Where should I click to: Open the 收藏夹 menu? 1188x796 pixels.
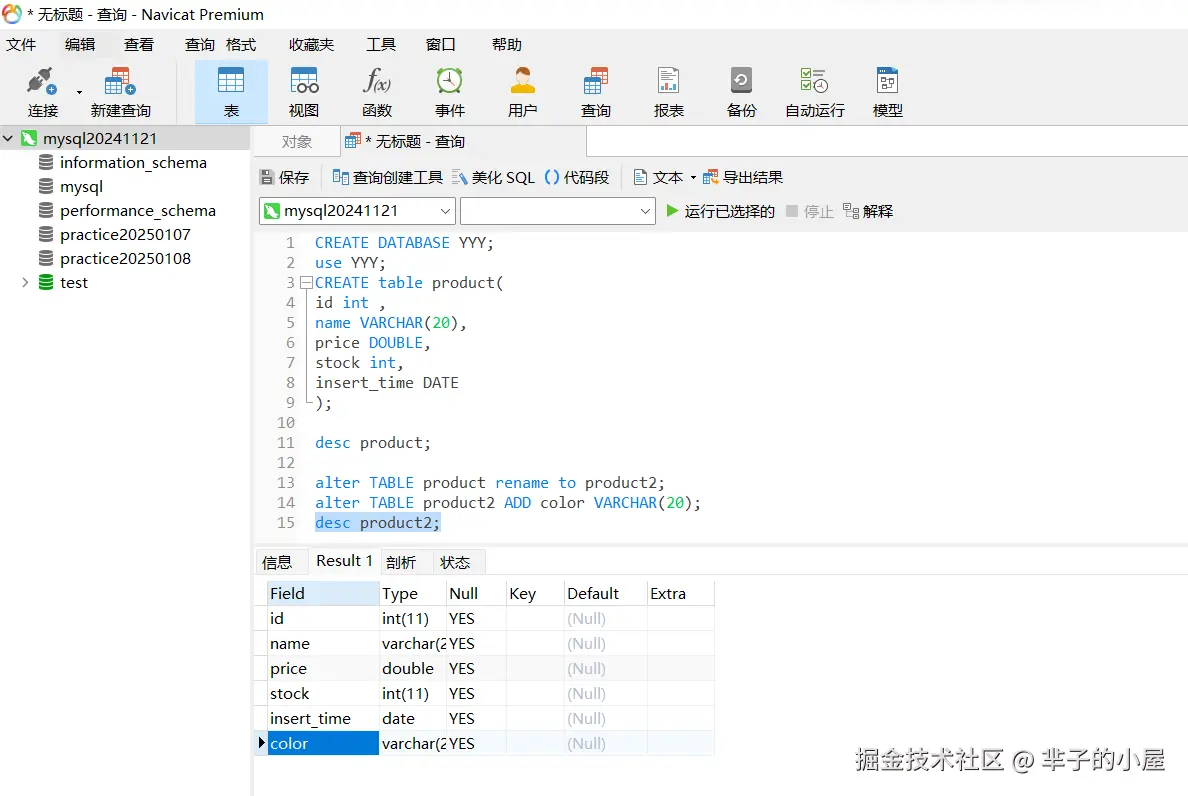(x=311, y=45)
